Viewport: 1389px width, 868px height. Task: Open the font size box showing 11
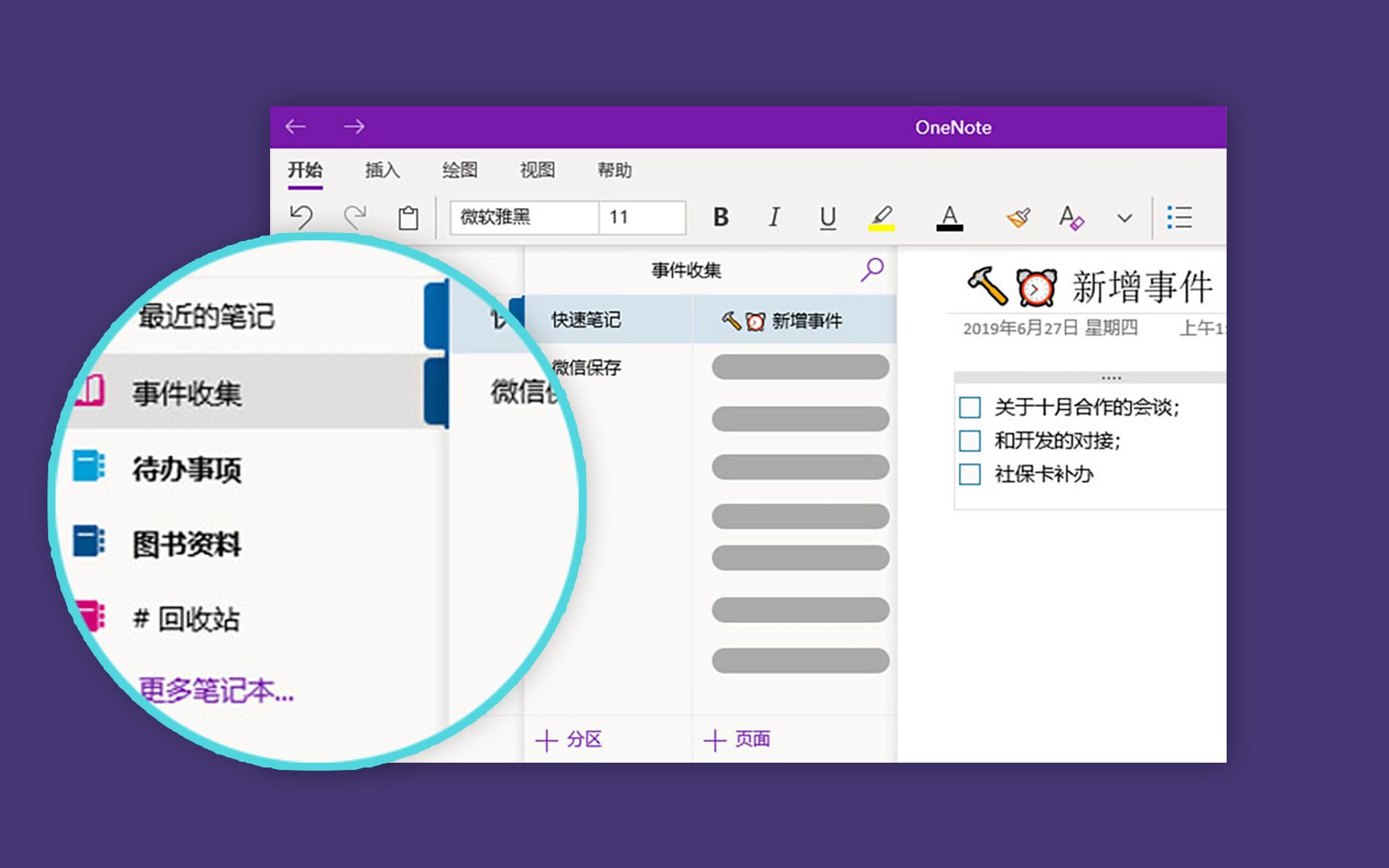(x=642, y=217)
